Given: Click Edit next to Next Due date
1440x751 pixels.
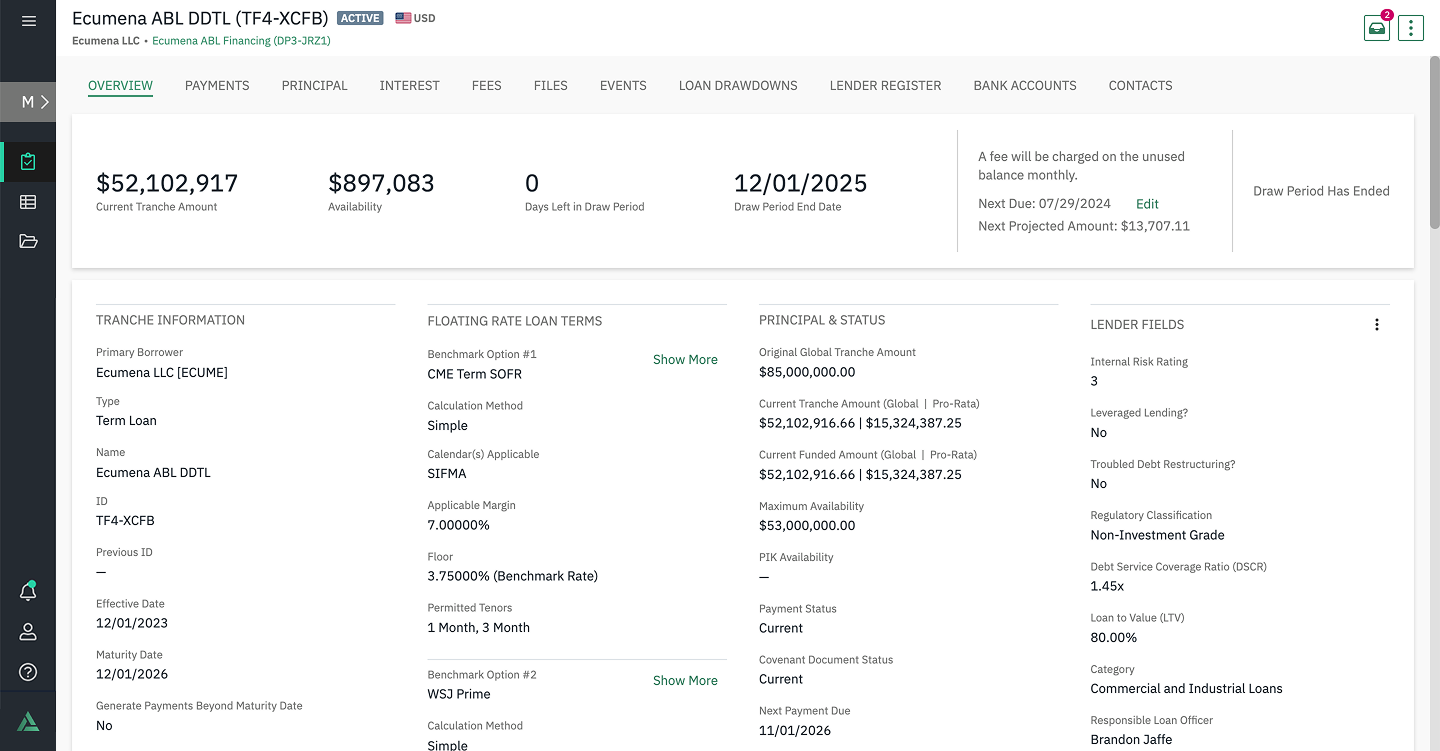Looking at the screenshot, I should click(x=1147, y=204).
